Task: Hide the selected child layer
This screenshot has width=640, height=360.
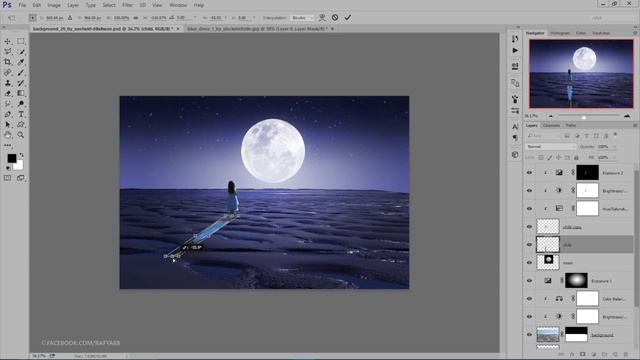Action: 529,244
